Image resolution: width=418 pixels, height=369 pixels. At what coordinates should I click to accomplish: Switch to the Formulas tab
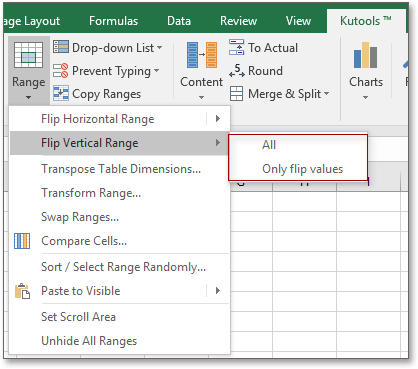[x=113, y=21]
